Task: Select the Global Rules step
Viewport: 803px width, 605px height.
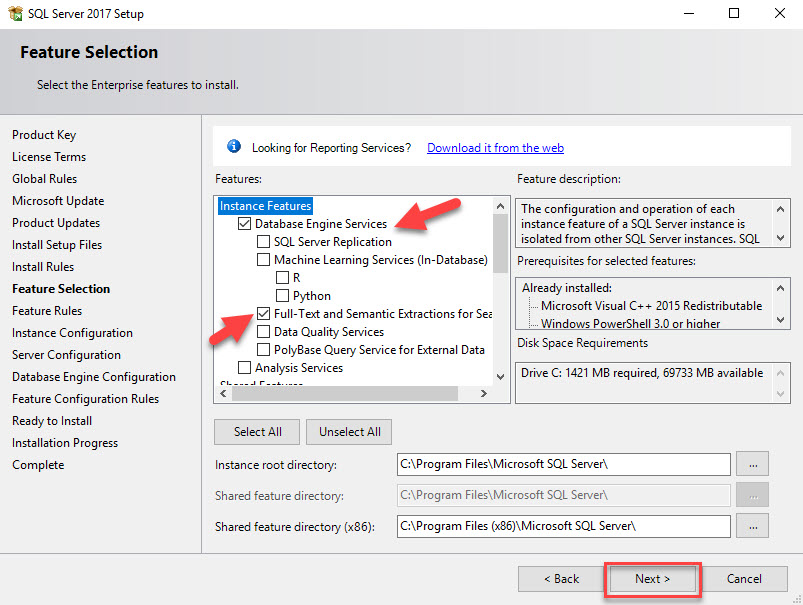Action: [x=45, y=179]
